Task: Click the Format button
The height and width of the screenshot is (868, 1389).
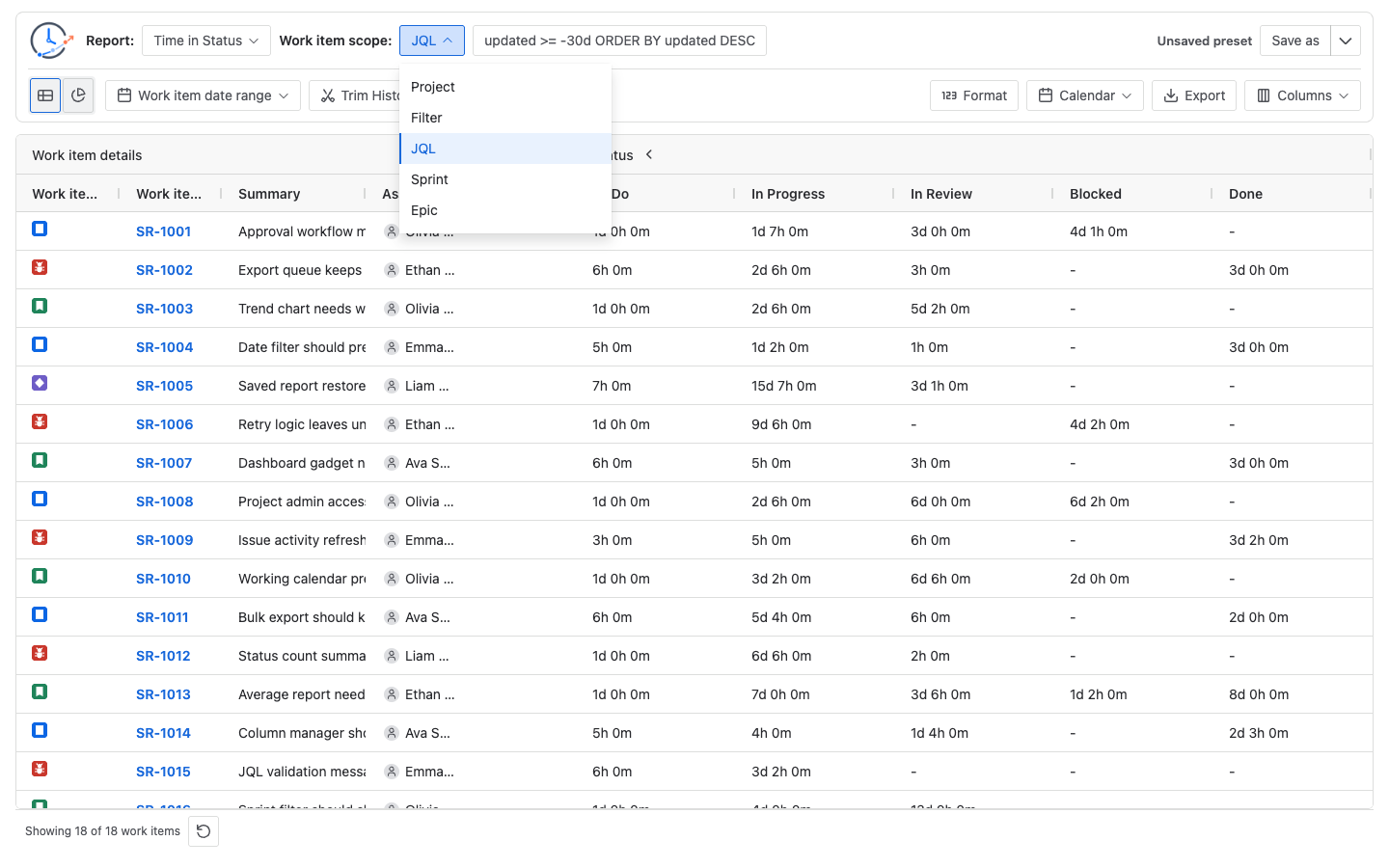Action: tap(974, 95)
